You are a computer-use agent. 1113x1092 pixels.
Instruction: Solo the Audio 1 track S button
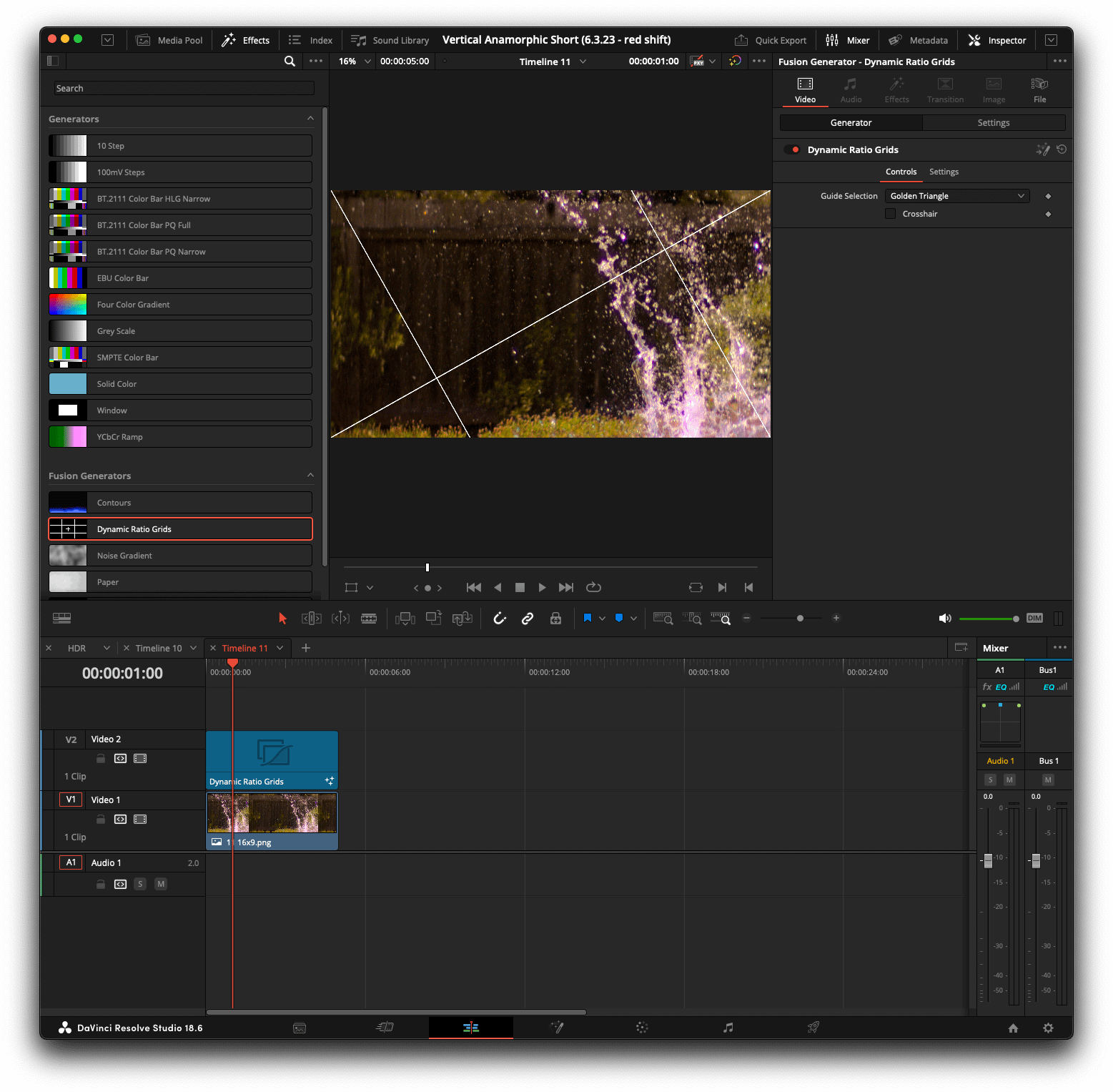click(140, 885)
